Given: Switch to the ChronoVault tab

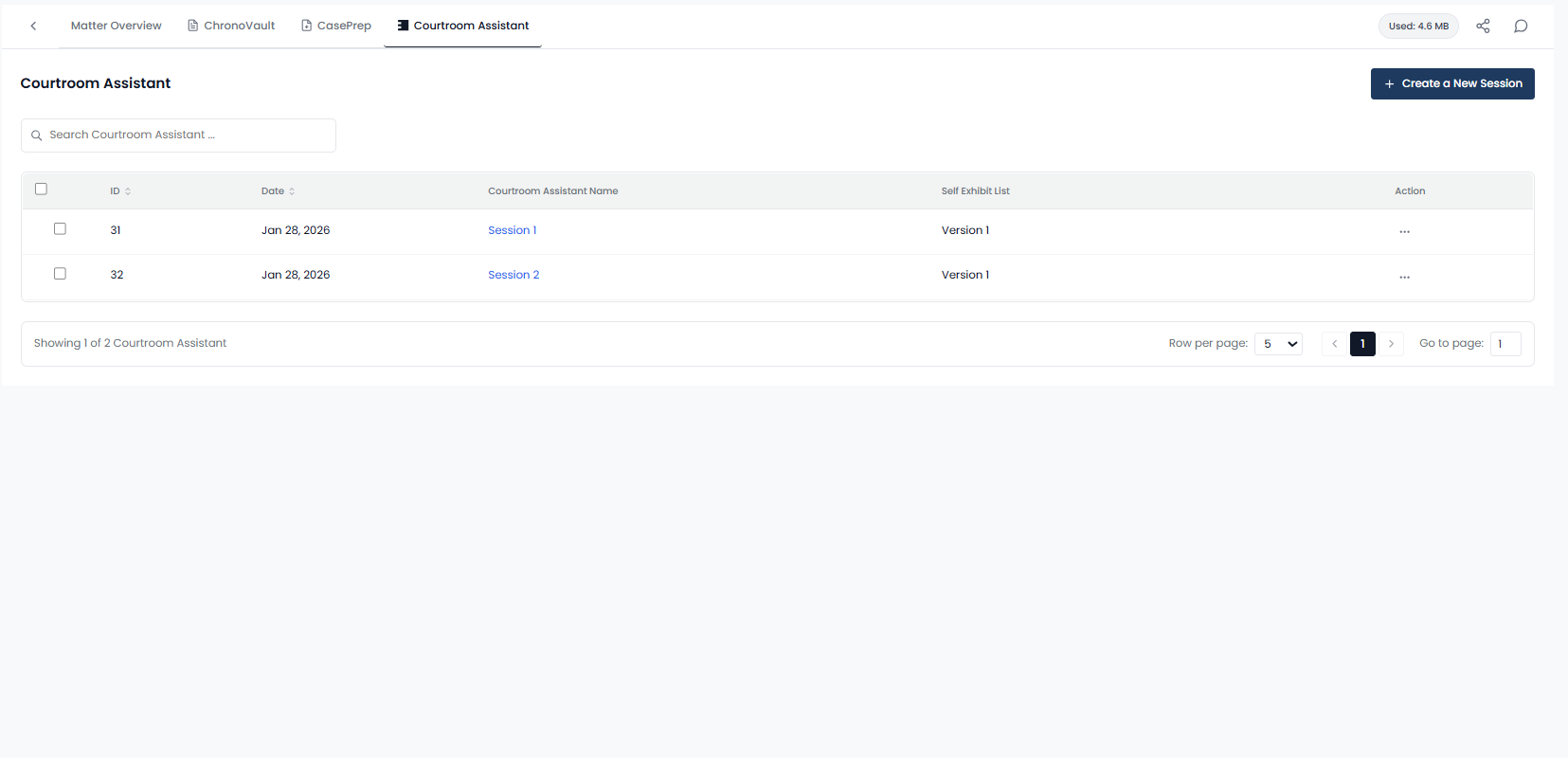Looking at the screenshot, I should click(x=231, y=26).
